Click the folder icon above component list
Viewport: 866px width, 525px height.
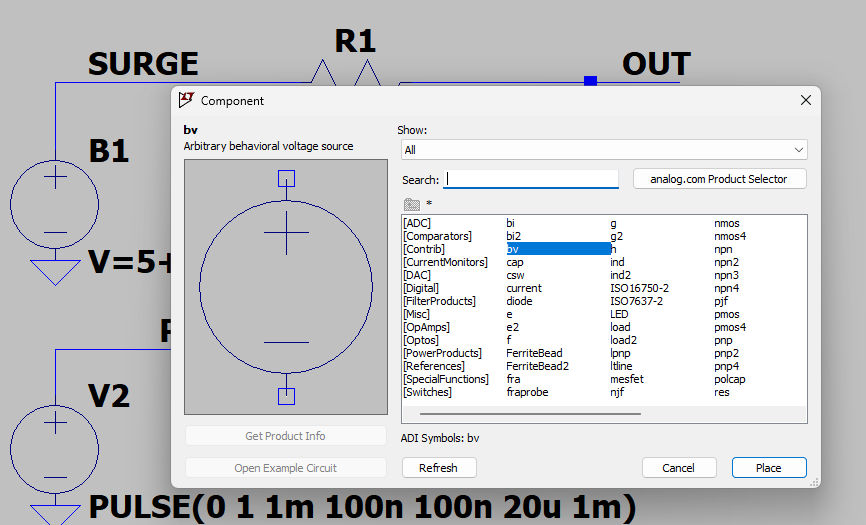tap(411, 204)
